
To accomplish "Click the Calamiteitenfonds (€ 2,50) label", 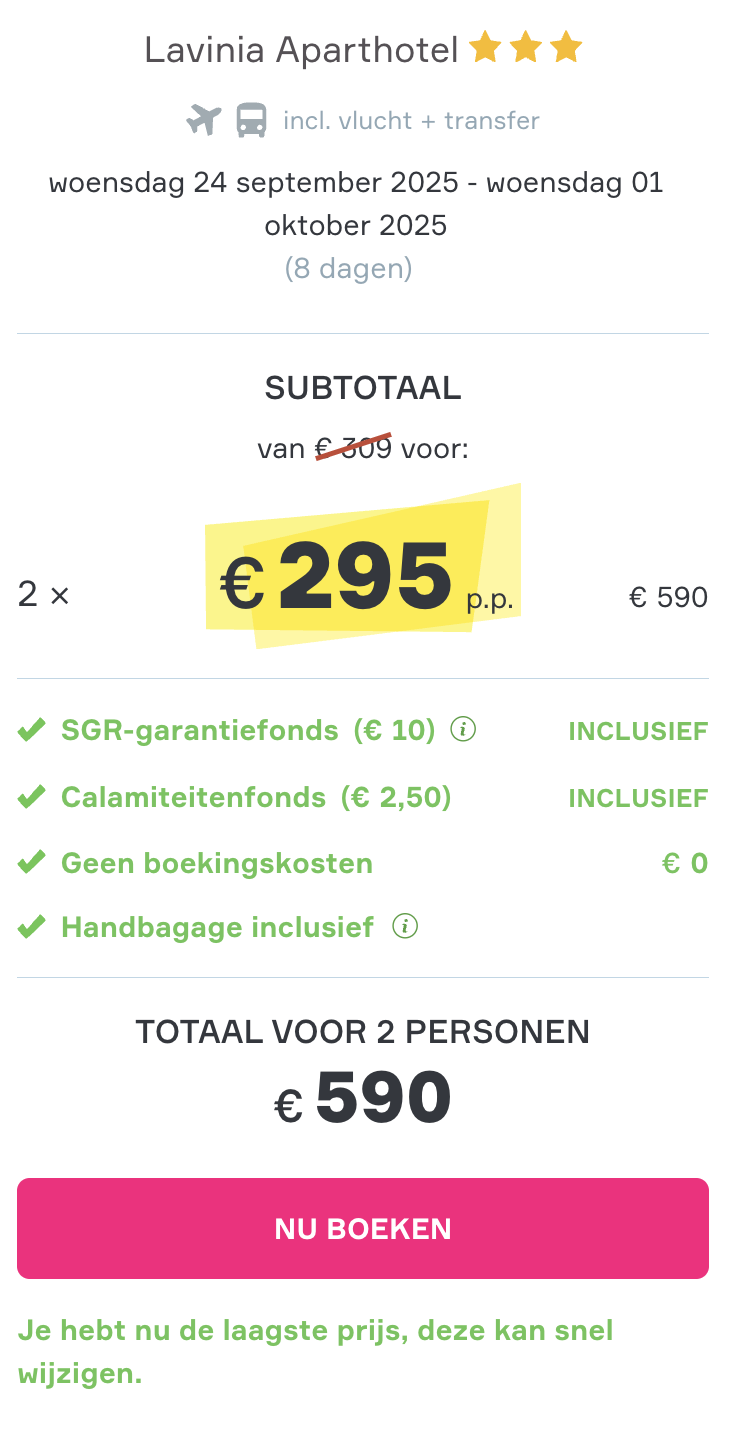I will [x=256, y=797].
